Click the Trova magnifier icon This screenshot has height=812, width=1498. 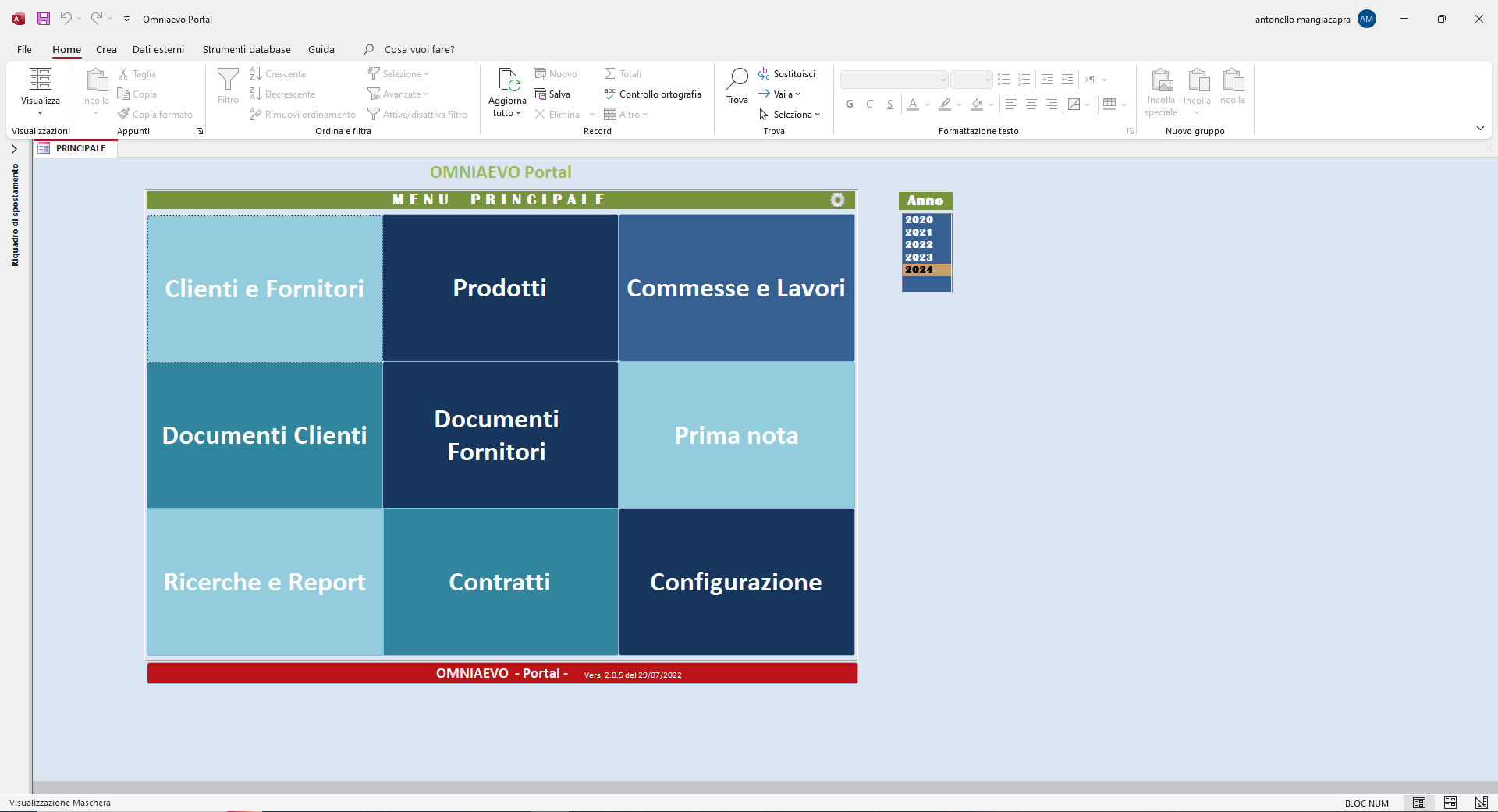[737, 79]
